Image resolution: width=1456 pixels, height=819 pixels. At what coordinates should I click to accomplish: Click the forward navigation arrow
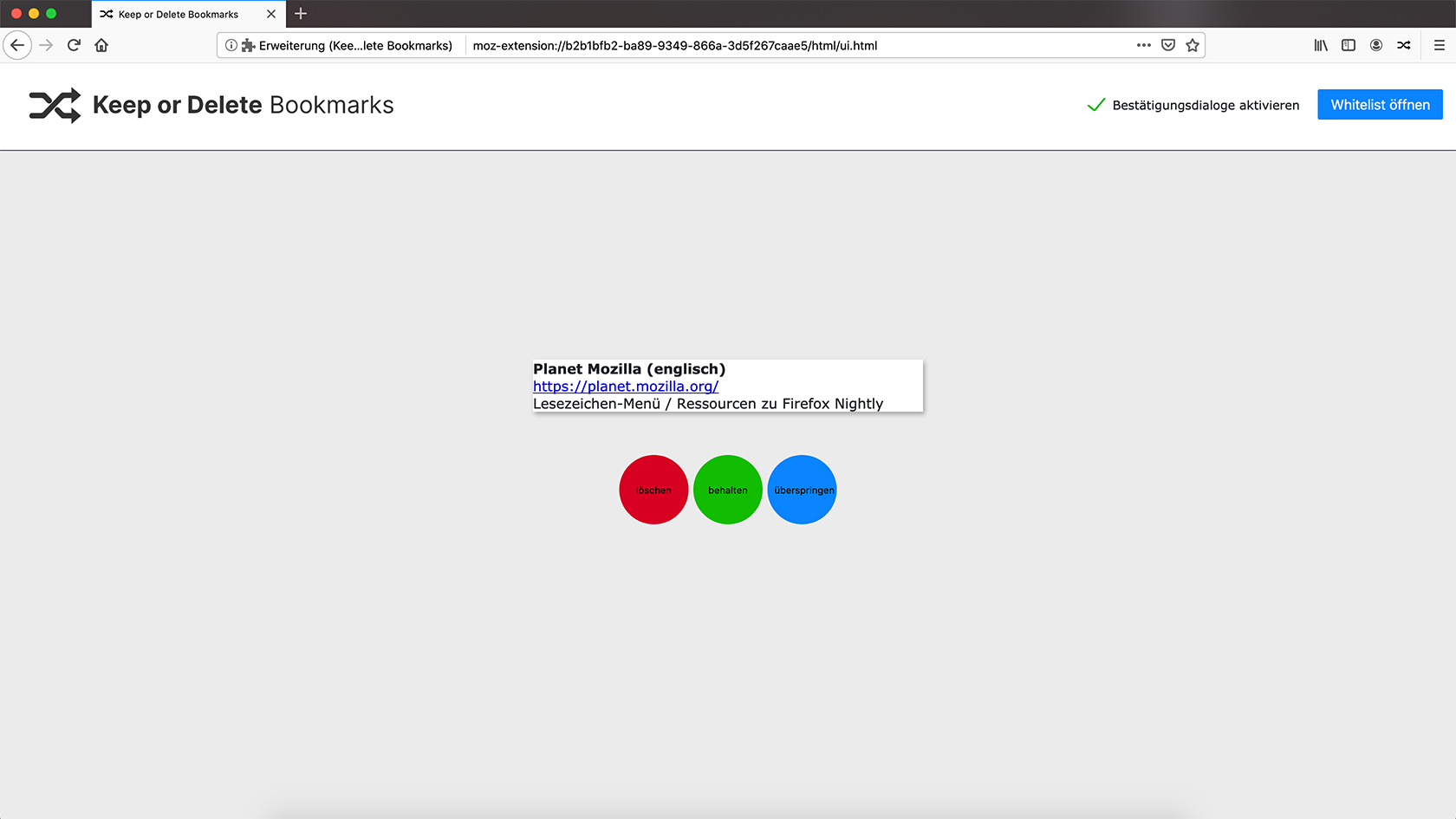tap(46, 45)
